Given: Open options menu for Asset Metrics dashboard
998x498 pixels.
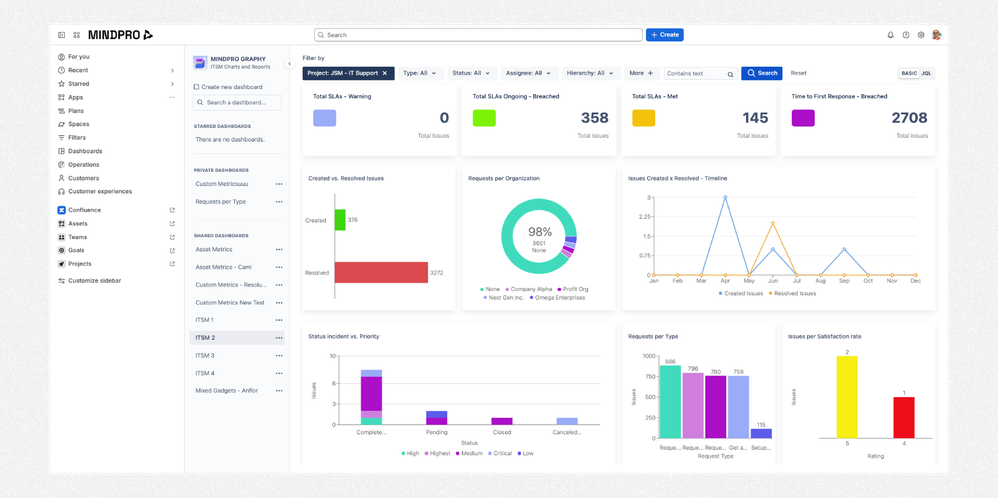Looking at the screenshot, I should [x=279, y=250].
